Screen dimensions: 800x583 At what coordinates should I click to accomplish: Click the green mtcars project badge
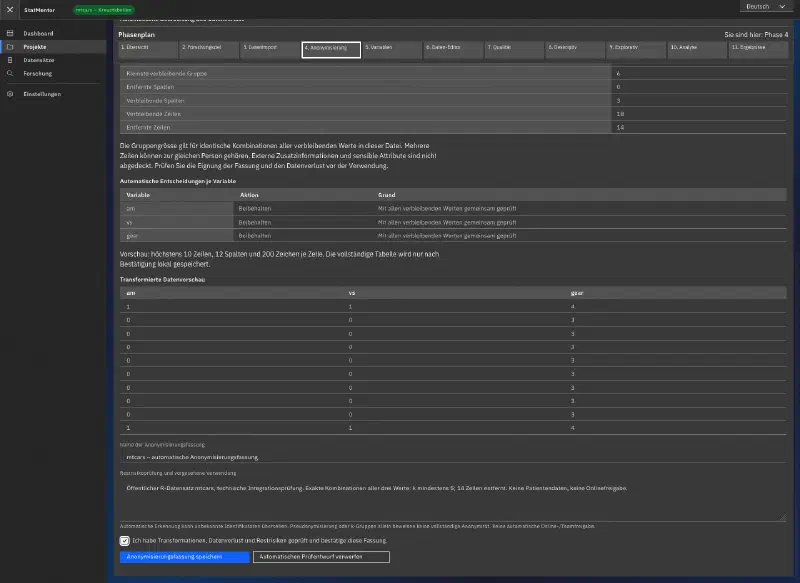pos(104,10)
